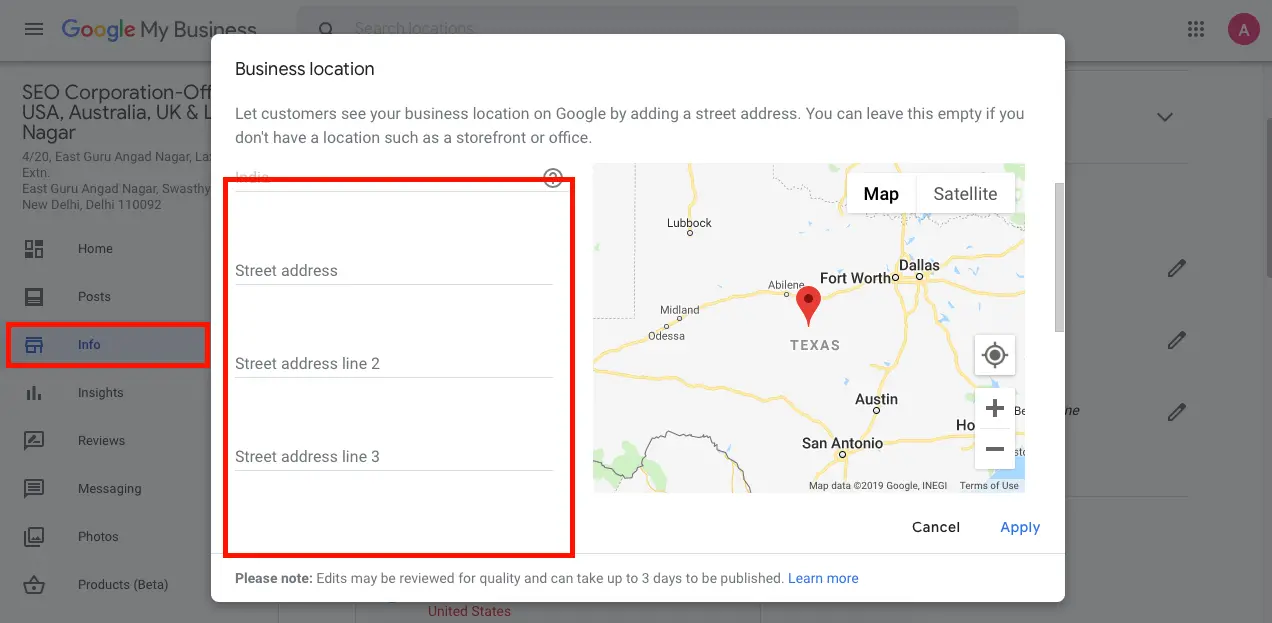Open Home in the sidebar
1272x623 pixels.
pos(95,249)
